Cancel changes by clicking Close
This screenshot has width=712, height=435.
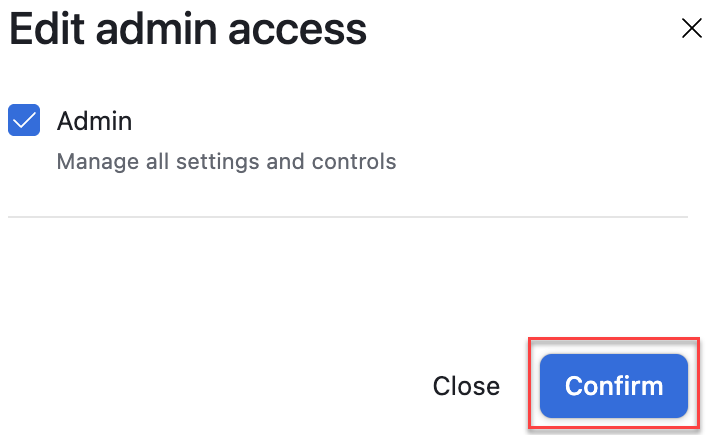click(466, 386)
